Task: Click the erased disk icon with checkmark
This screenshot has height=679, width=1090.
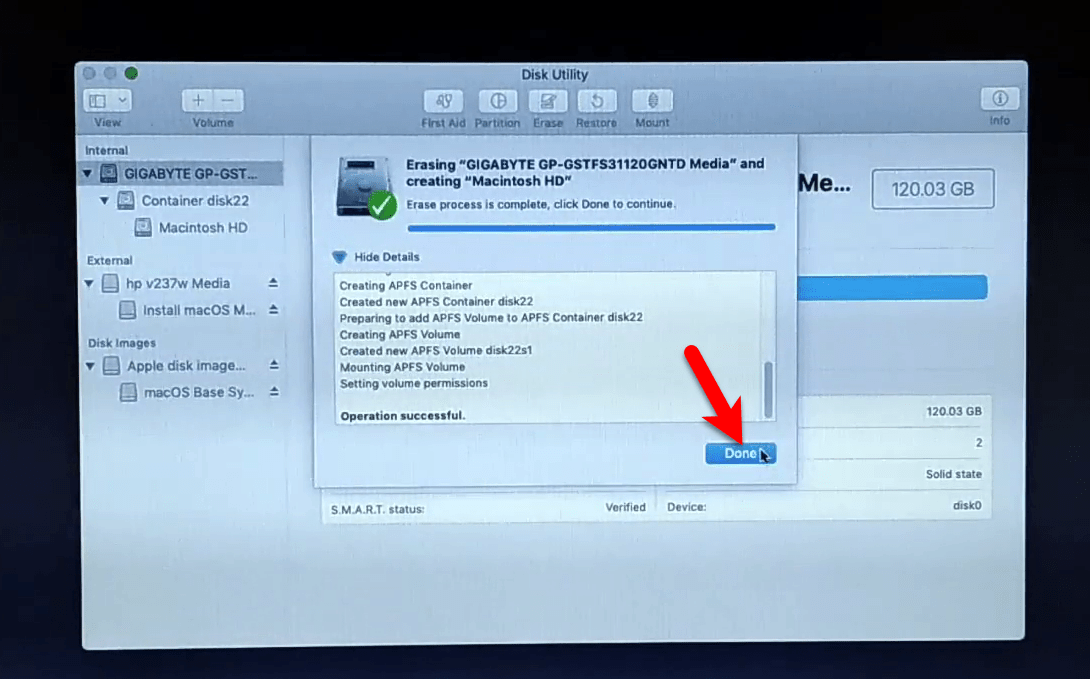Action: click(x=366, y=188)
